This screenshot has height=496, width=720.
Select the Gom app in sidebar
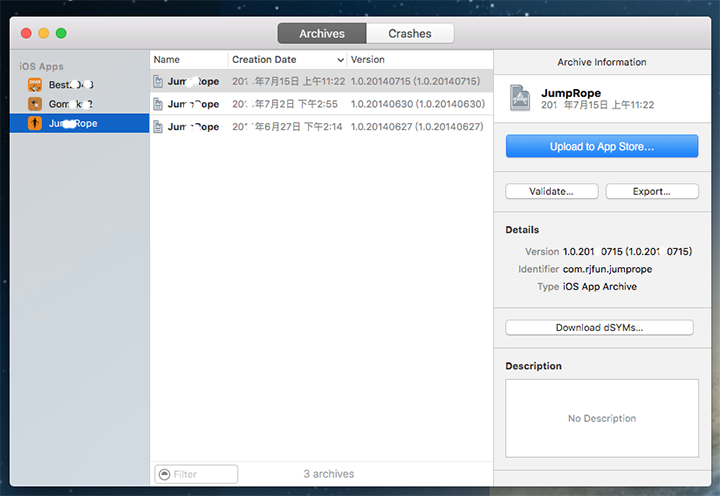coord(79,104)
